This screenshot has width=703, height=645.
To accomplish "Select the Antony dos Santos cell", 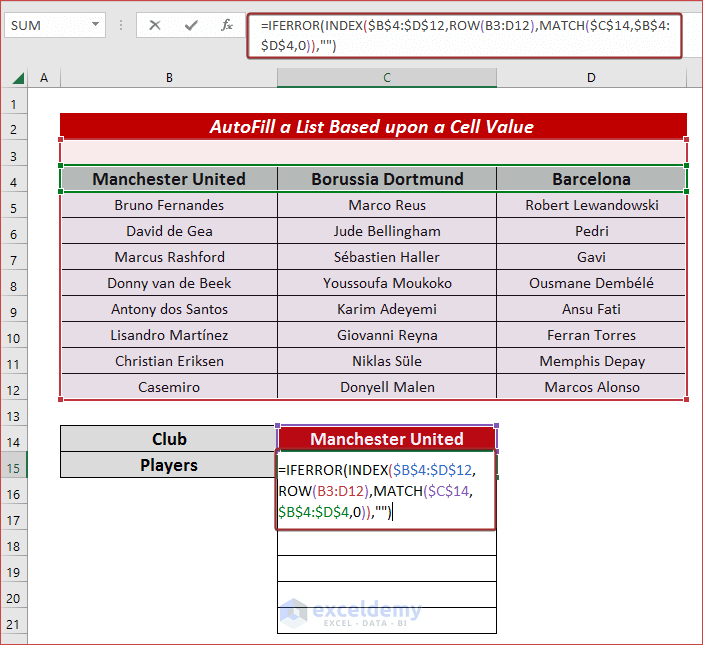I will point(169,309).
